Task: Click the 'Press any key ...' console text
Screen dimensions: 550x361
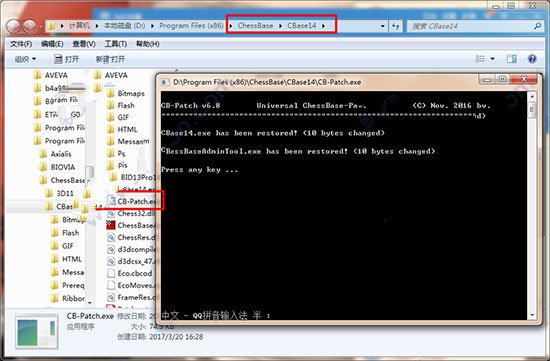Action: 199,170
